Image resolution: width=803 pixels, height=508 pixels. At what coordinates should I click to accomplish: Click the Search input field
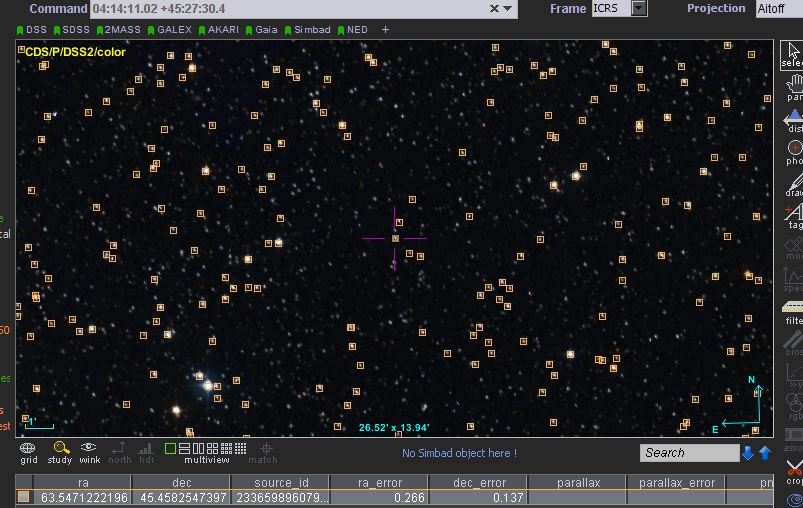[x=688, y=453]
